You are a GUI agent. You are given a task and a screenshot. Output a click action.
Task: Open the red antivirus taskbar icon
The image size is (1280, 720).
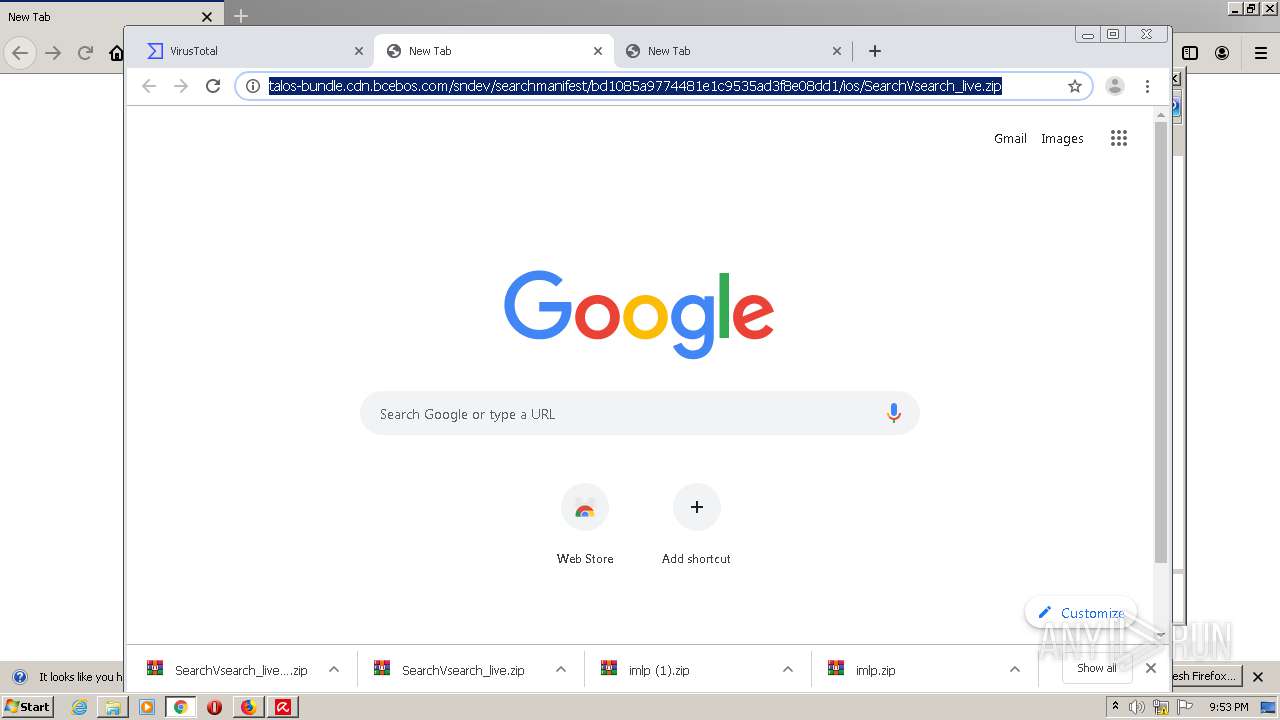(x=283, y=707)
